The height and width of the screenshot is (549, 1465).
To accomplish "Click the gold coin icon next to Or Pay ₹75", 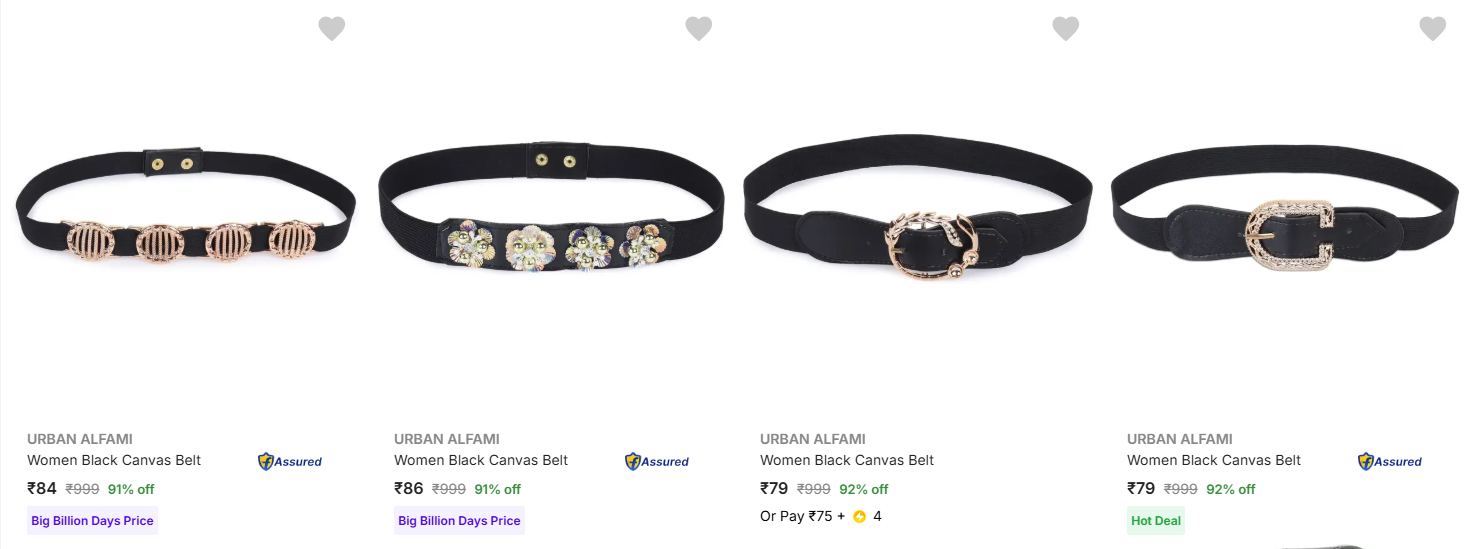I will tap(859, 517).
